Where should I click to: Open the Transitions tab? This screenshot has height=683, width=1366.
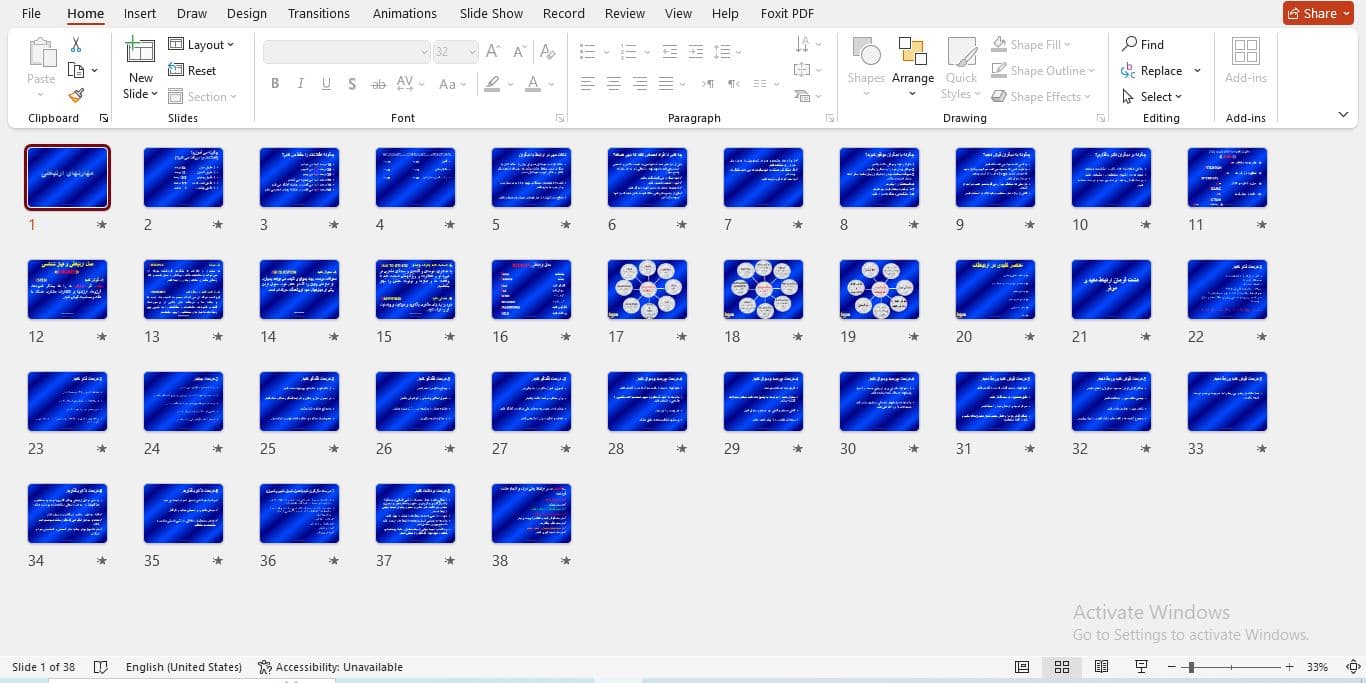pos(319,14)
